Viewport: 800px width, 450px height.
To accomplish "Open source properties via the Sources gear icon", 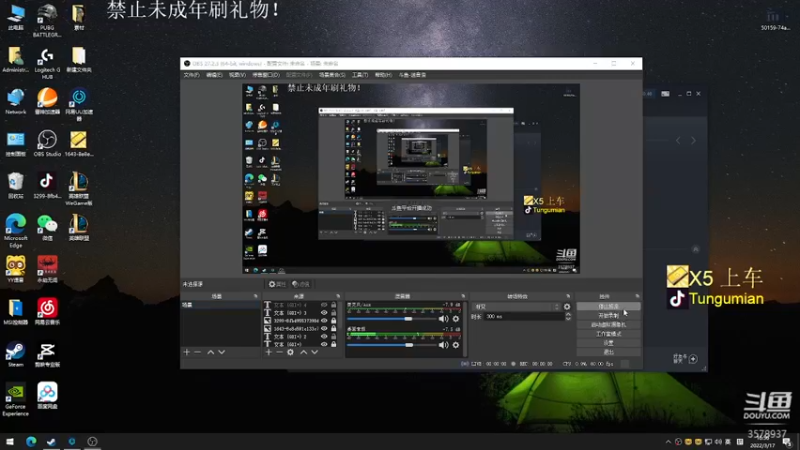I will tap(290, 352).
